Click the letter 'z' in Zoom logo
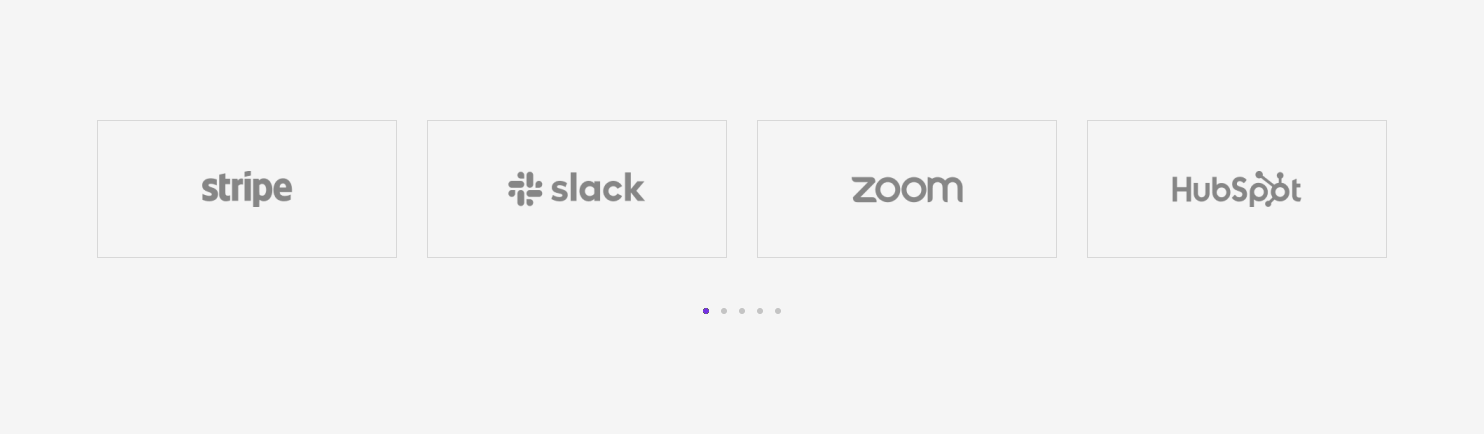1484x434 pixels. [x=864, y=189]
